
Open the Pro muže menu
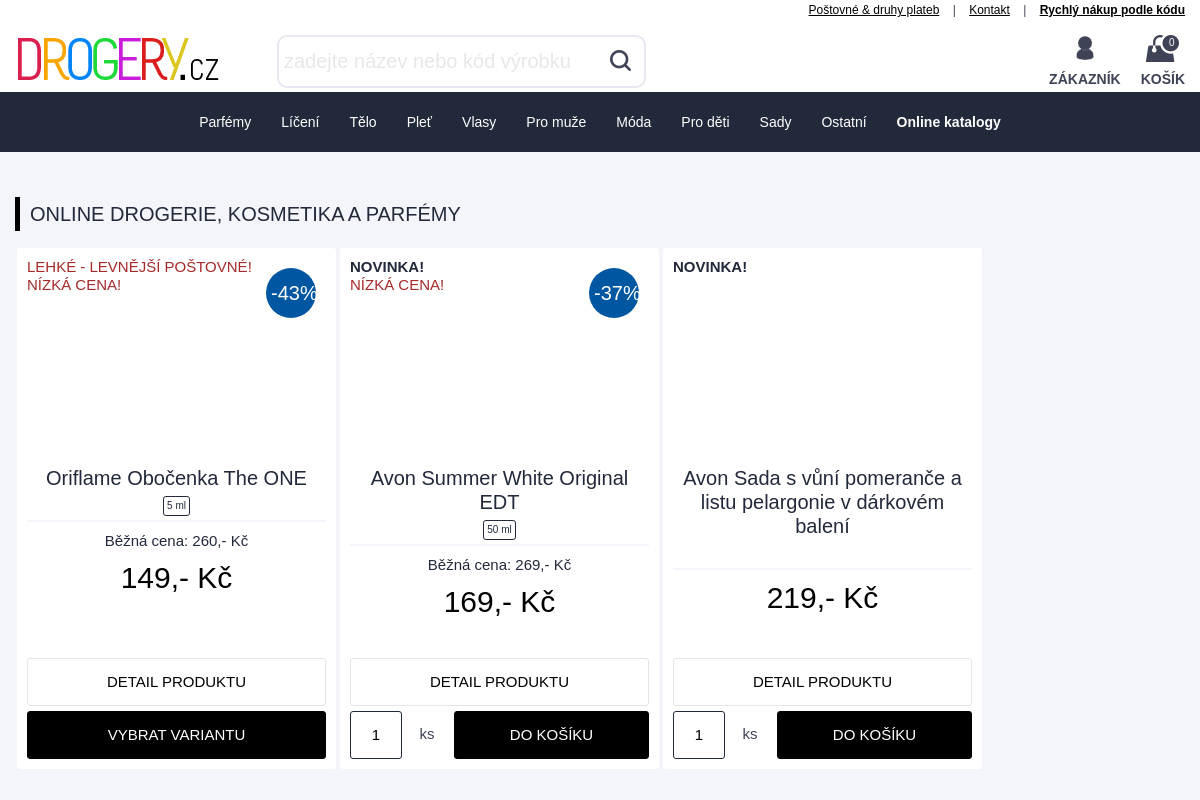[x=556, y=122]
